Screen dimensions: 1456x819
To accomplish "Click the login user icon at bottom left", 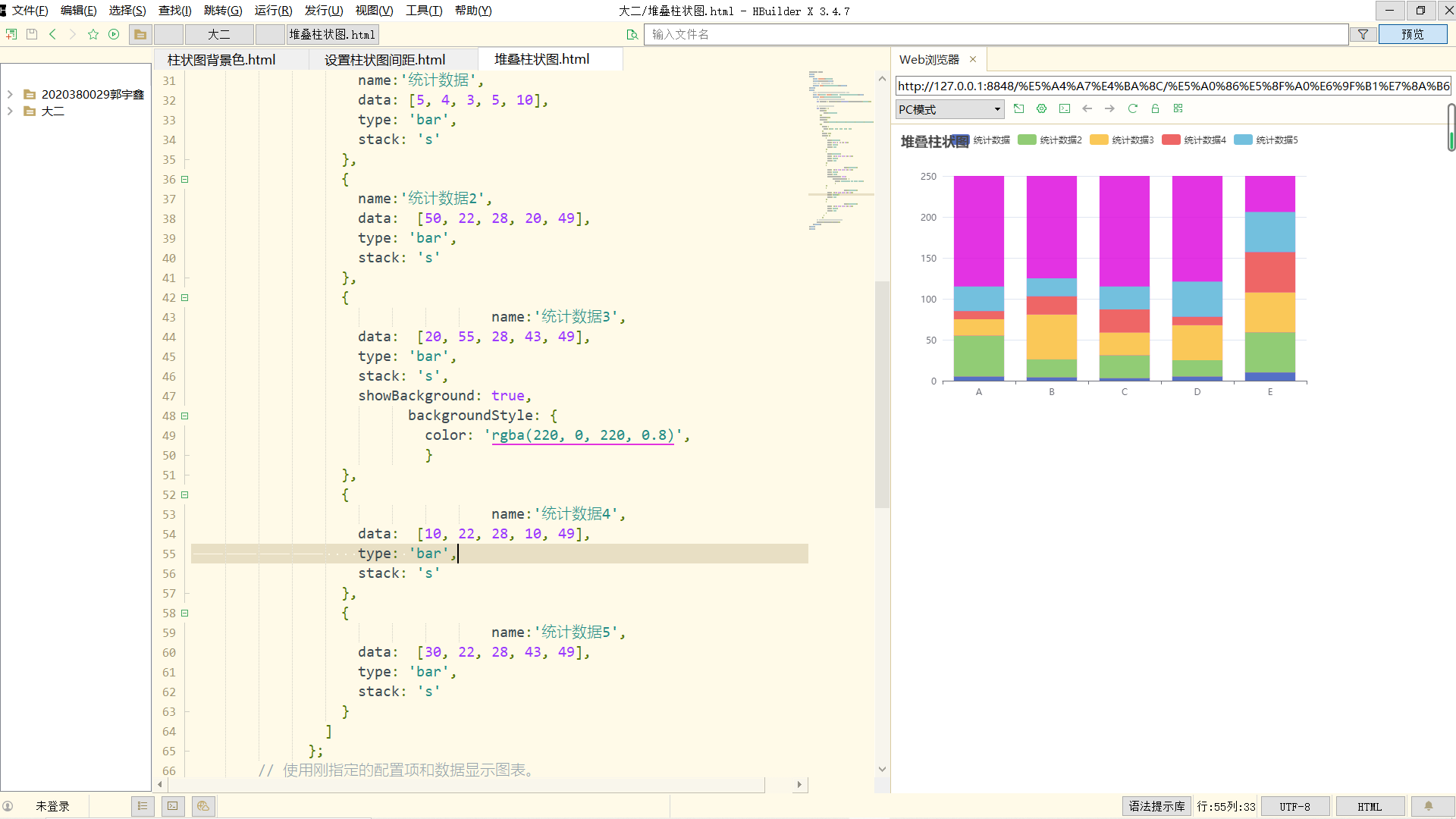I will coord(8,806).
